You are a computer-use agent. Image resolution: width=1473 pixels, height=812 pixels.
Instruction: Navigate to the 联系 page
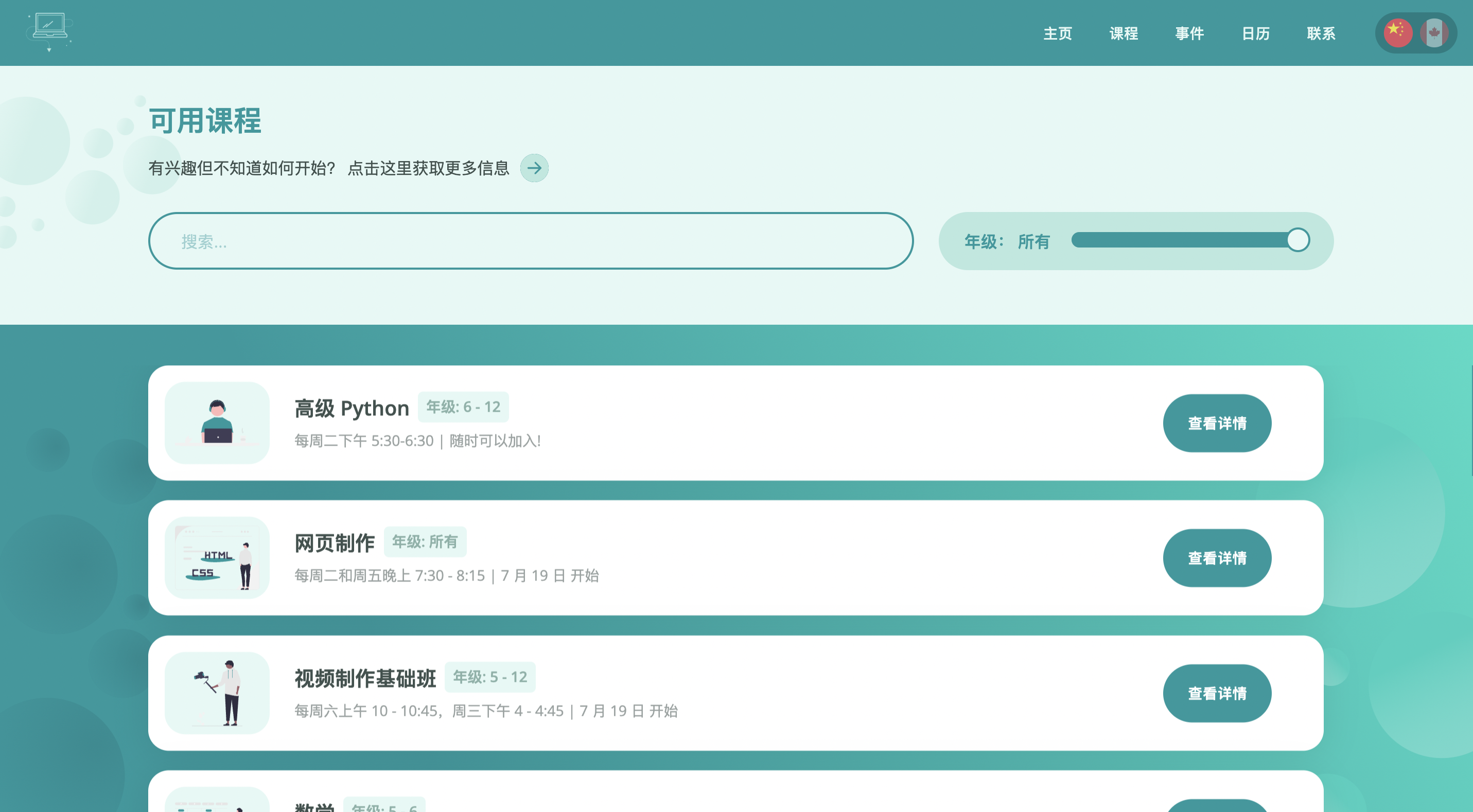[x=1321, y=34]
